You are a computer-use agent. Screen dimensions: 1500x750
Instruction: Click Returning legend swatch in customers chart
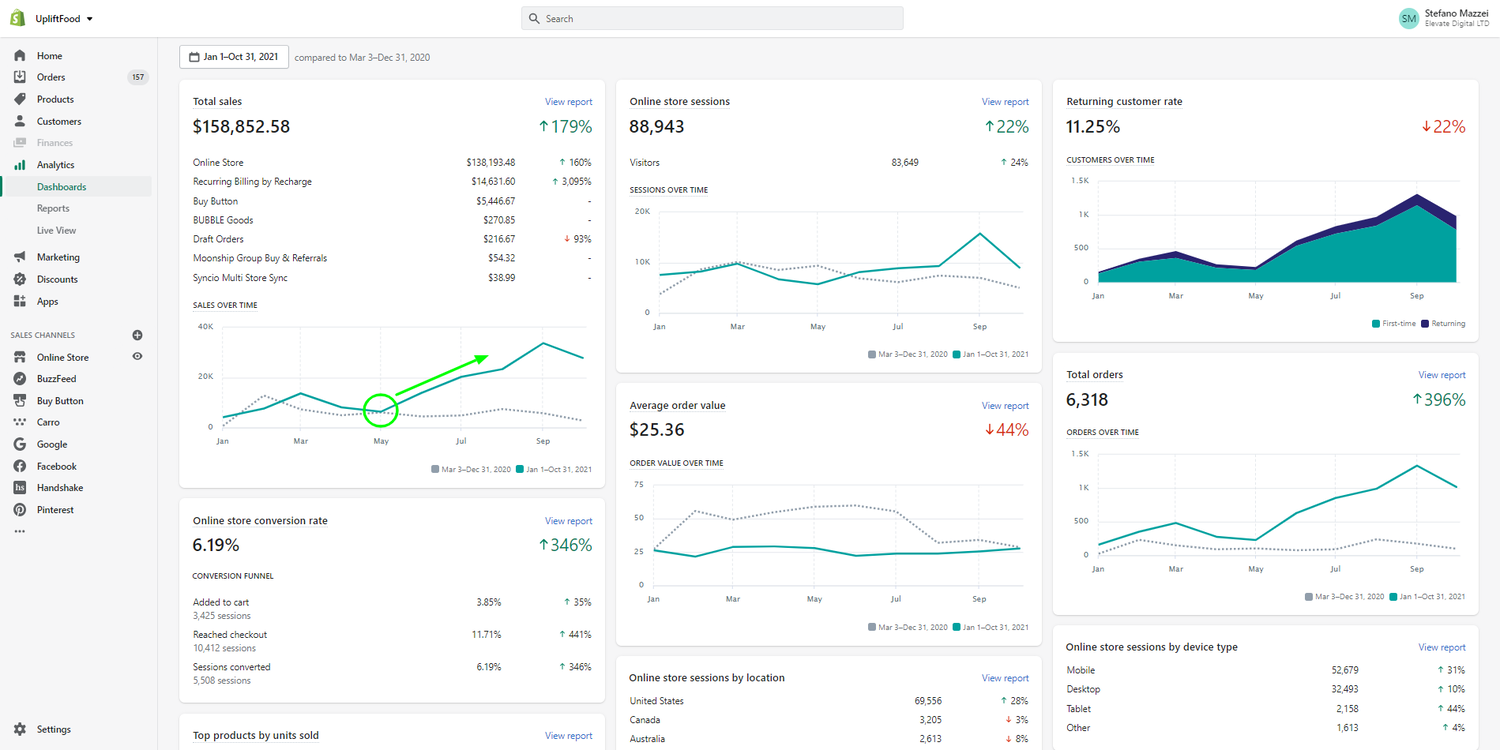click(1425, 324)
